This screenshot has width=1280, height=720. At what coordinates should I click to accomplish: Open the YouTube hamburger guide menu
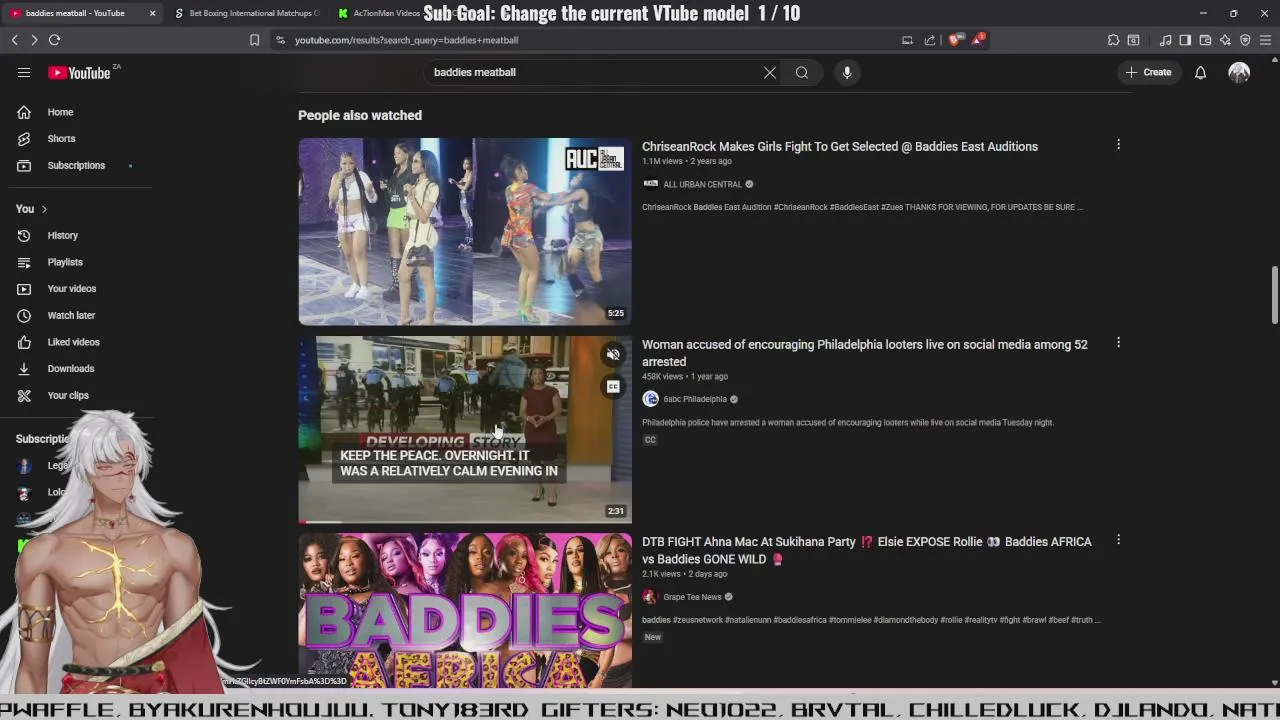tap(24, 72)
